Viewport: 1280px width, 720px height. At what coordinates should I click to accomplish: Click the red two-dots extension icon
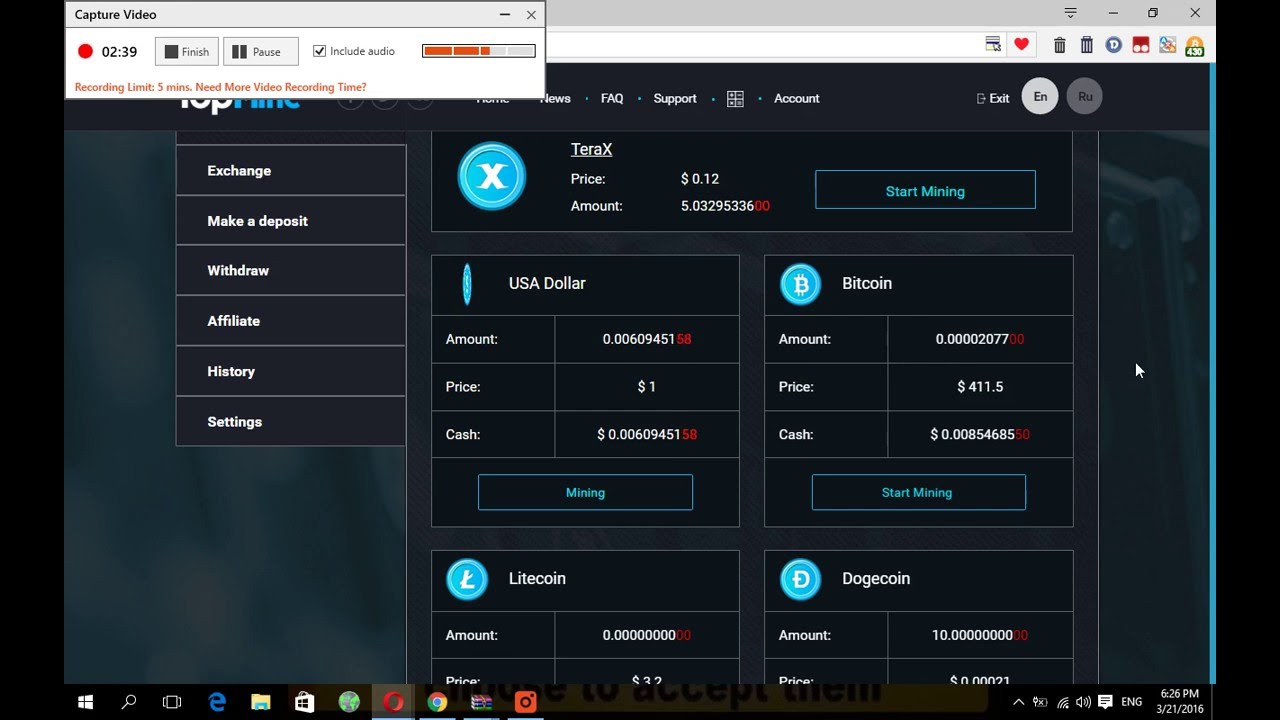(x=1141, y=45)
